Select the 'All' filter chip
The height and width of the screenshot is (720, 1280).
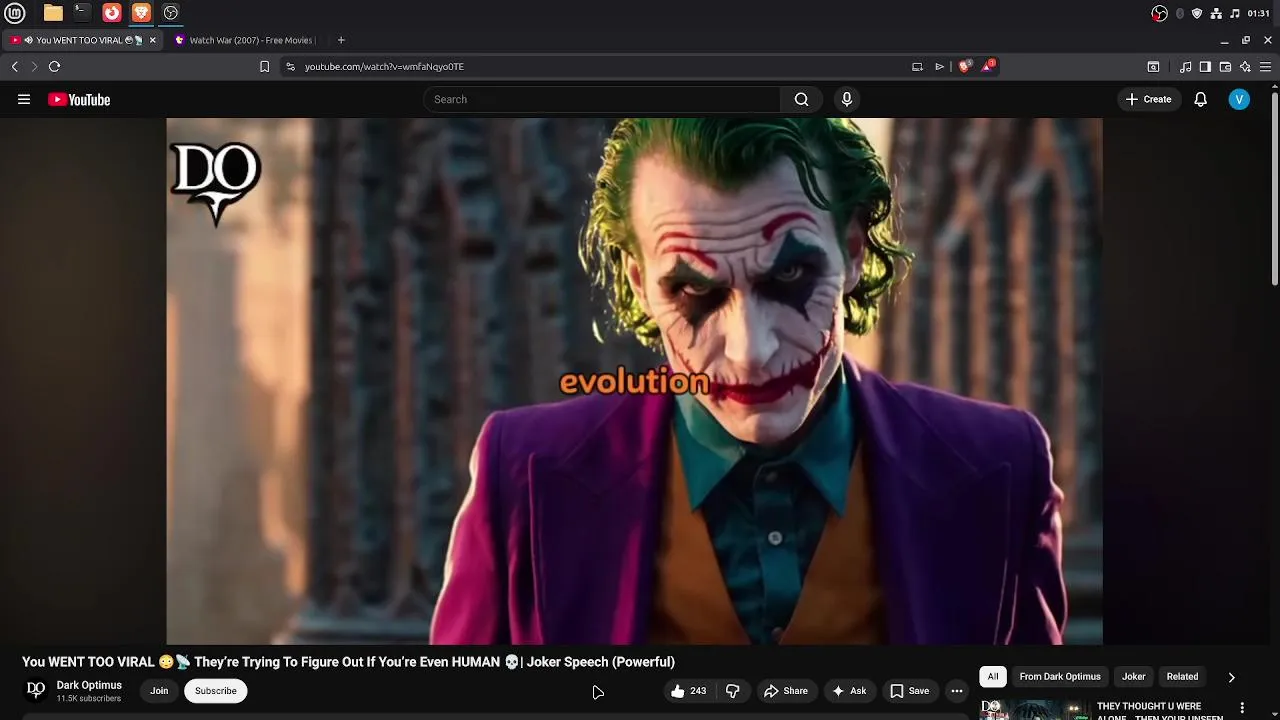click(x=993, y=677)
